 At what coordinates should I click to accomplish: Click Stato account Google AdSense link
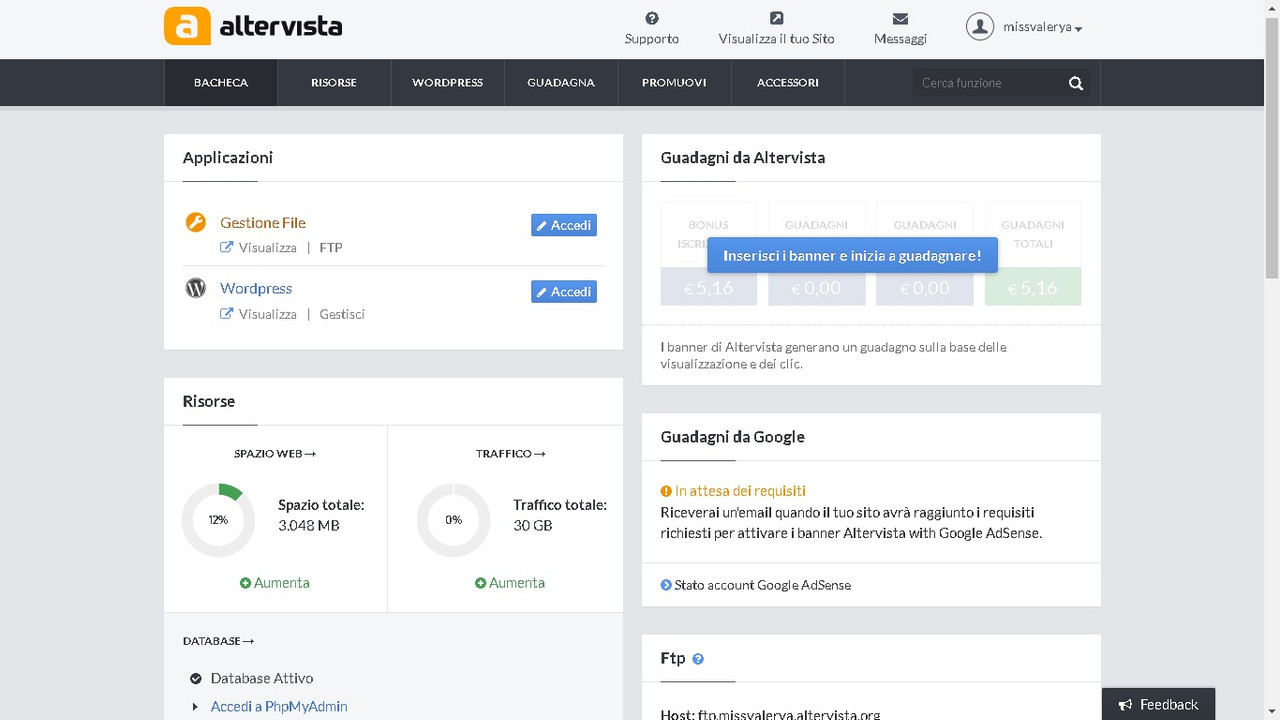[x=756, y=585]
